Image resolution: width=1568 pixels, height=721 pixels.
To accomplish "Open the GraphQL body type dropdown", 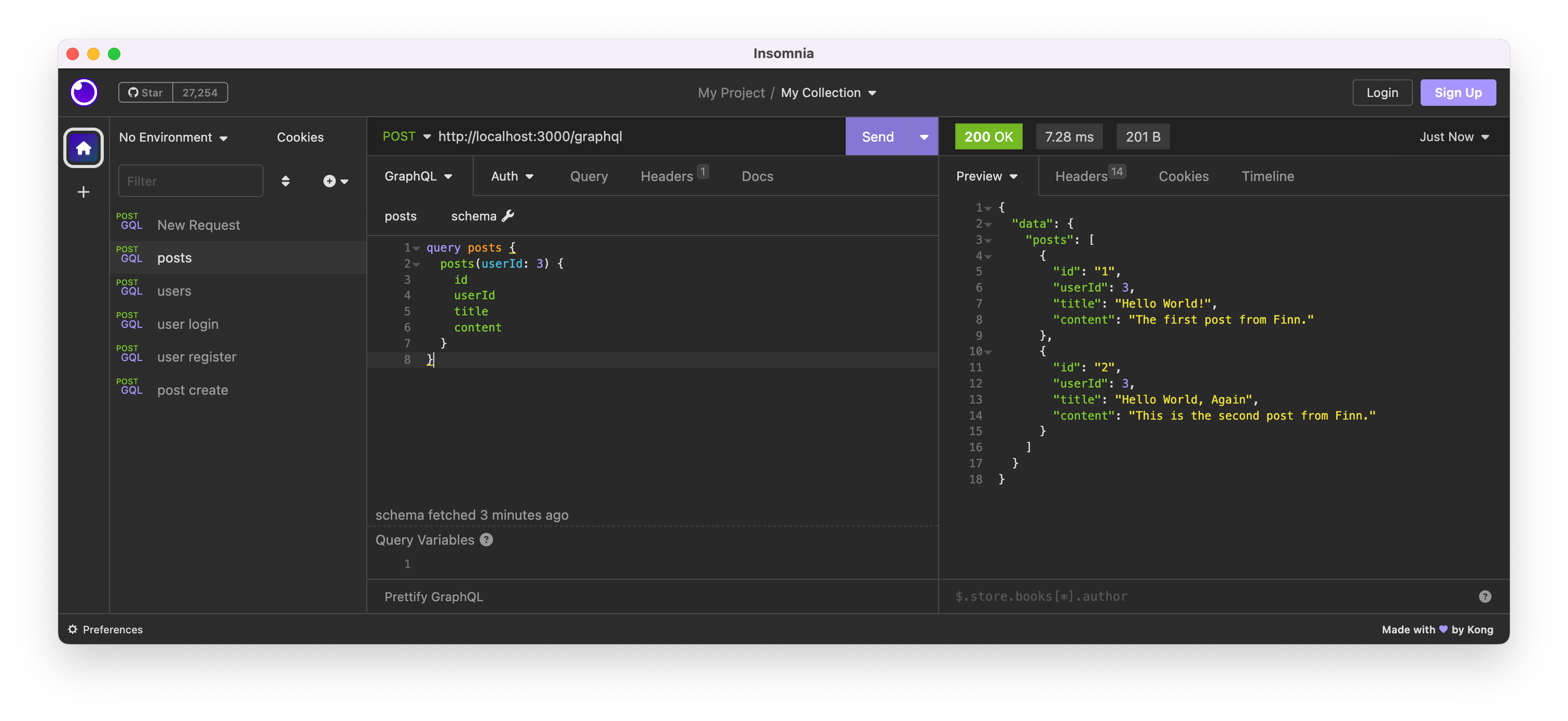I will coord(419,176).
